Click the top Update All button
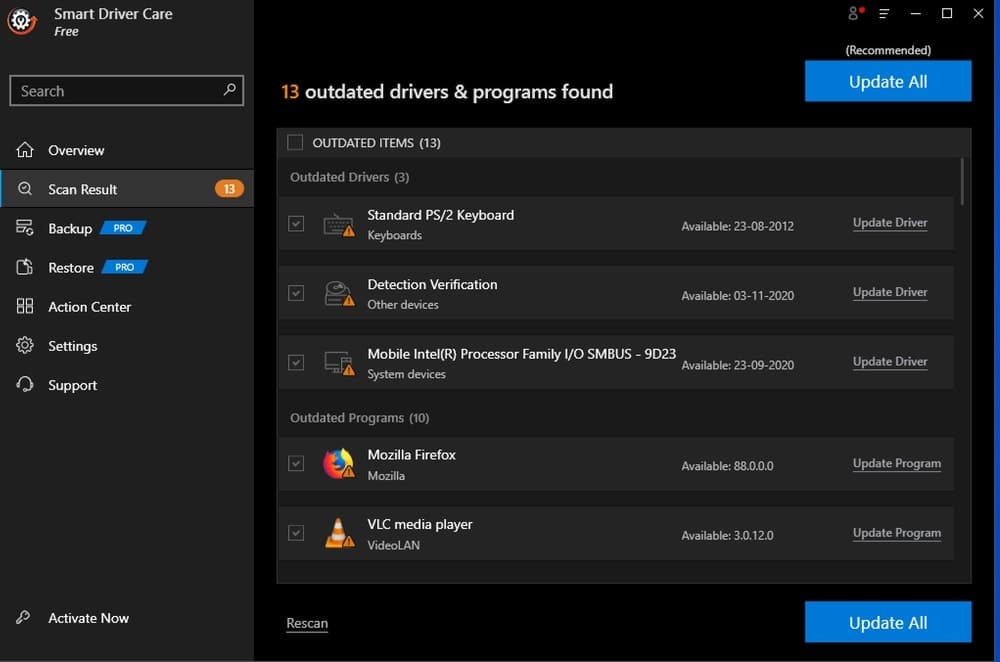This screenshot has width=1000, height=662. pyautogui.click(x=888, y=81)
